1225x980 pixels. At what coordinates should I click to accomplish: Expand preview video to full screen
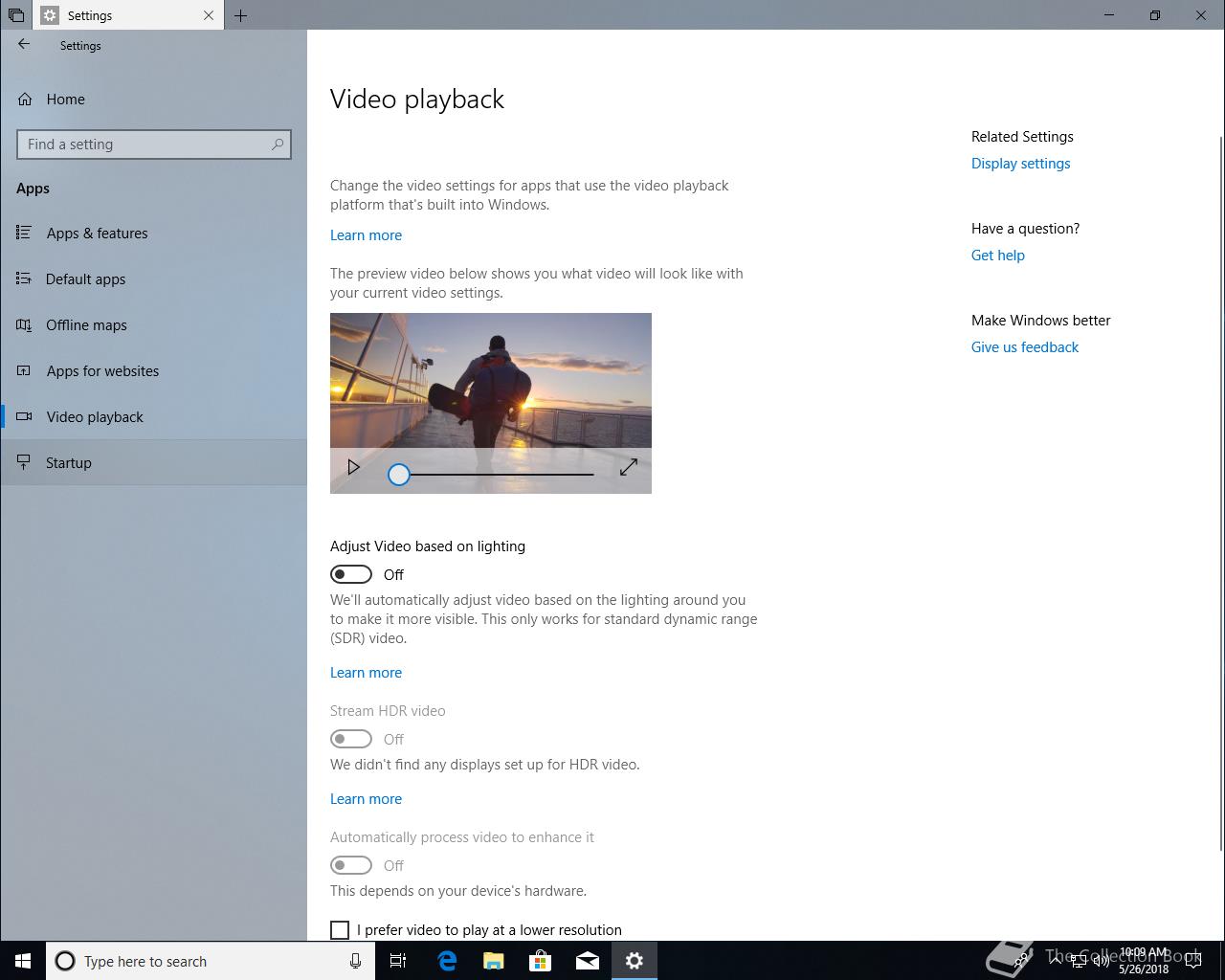point(628,467)
